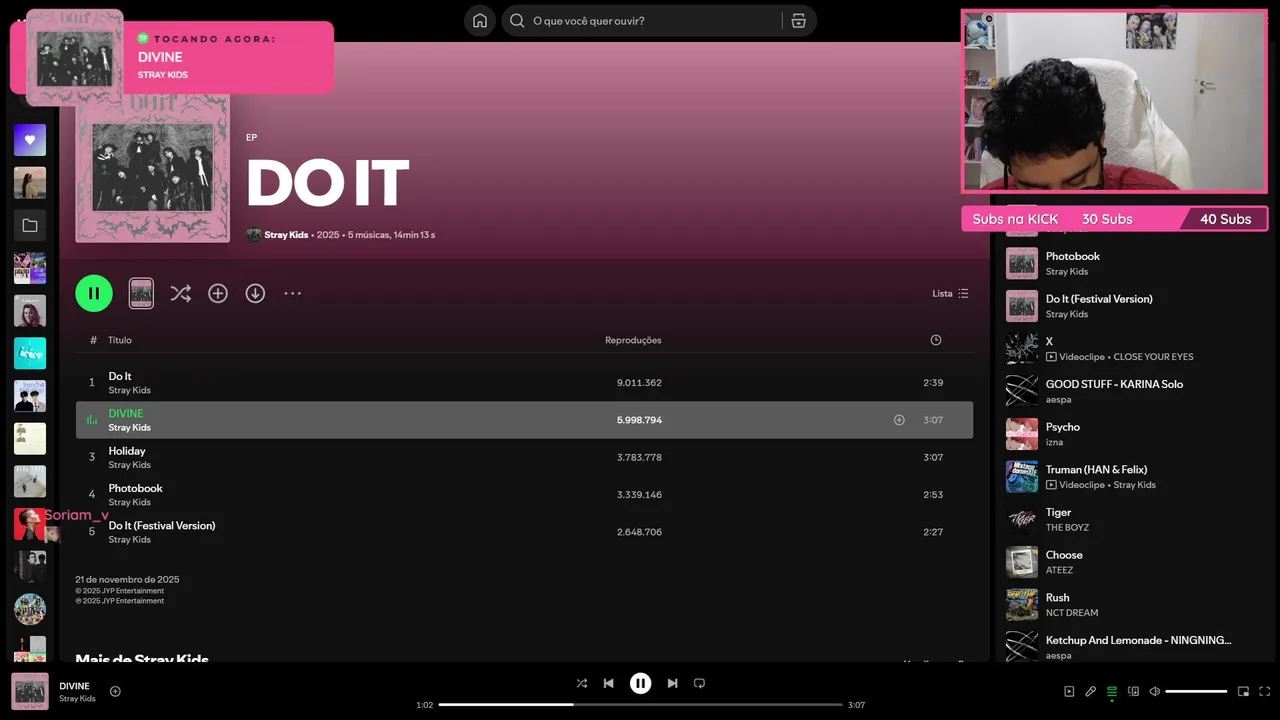
Task: Sort by the Reproduções column header
Action: pos(633,340)
